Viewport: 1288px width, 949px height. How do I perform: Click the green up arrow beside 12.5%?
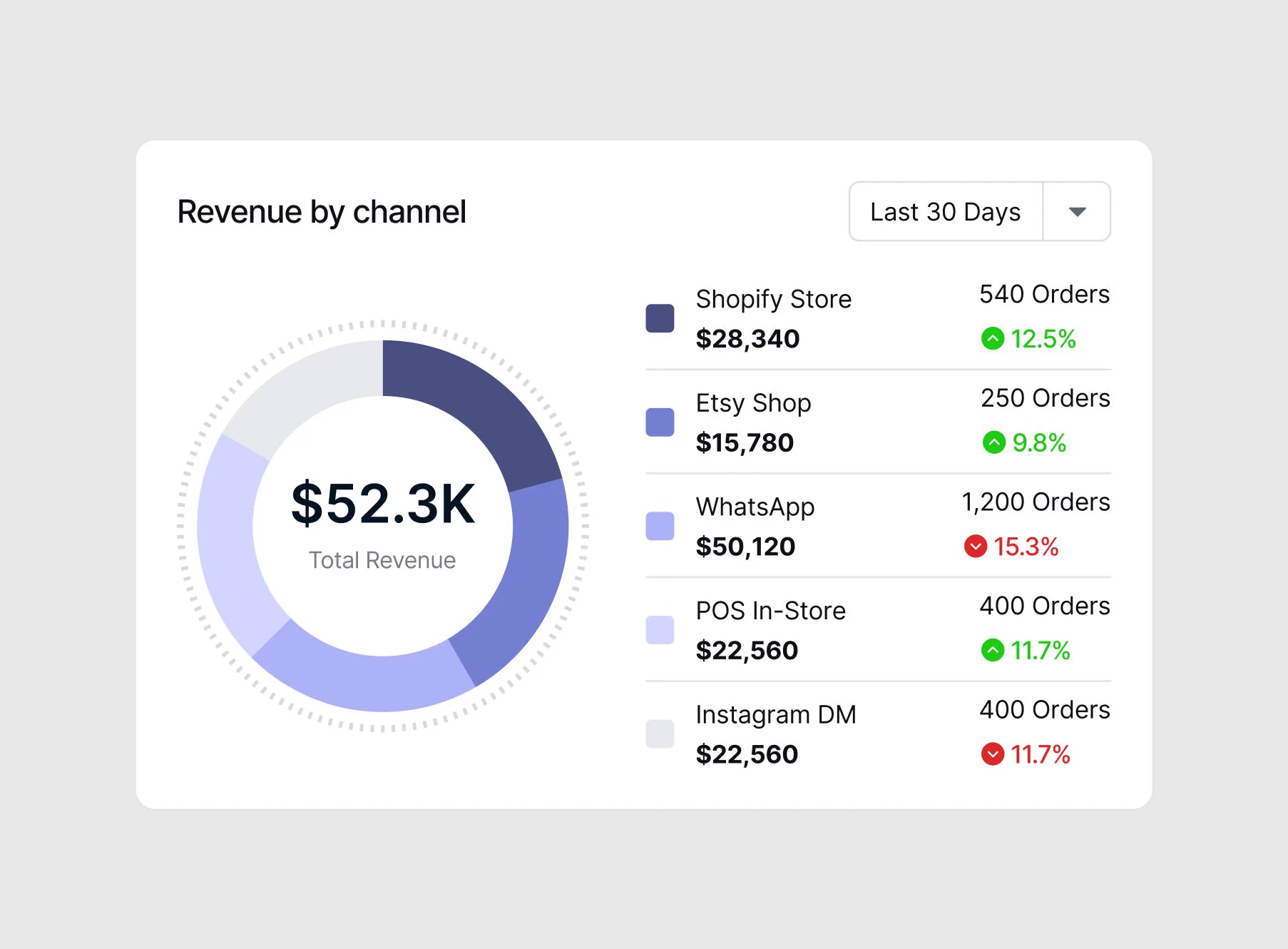click(992, 338)
